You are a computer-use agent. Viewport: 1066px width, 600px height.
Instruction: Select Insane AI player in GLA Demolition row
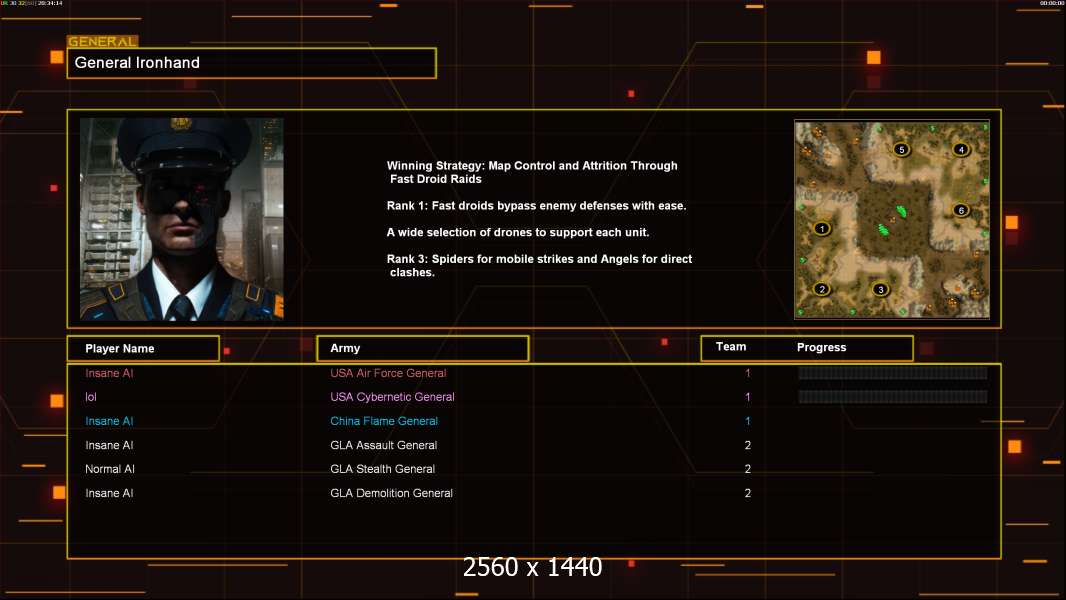tap(109, 493)
